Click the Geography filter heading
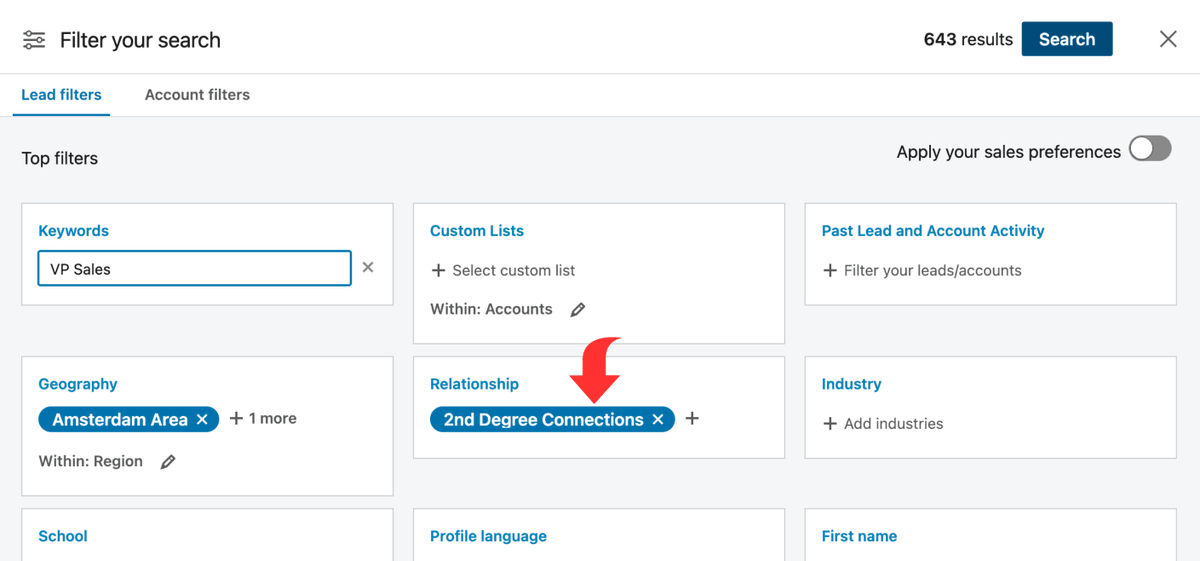This screenshot has height=561, width=1200. 78,384
